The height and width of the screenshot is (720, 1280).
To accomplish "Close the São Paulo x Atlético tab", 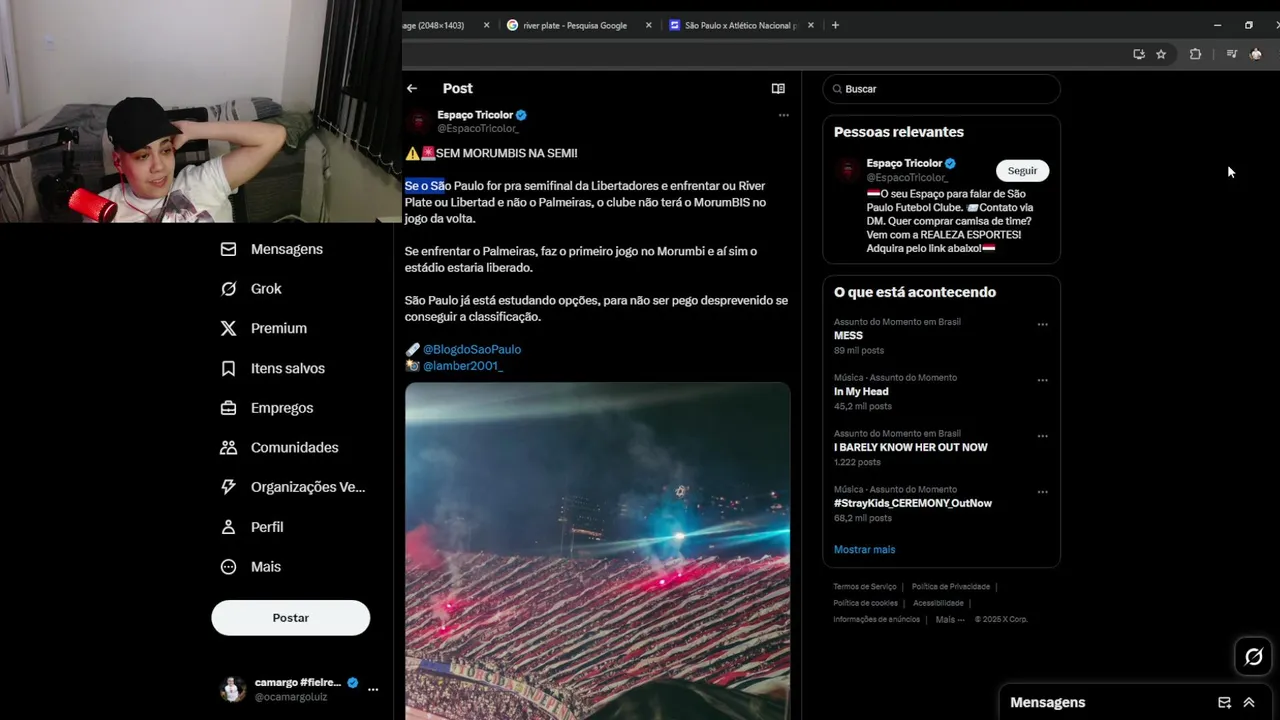I will [x=810, y=25].
